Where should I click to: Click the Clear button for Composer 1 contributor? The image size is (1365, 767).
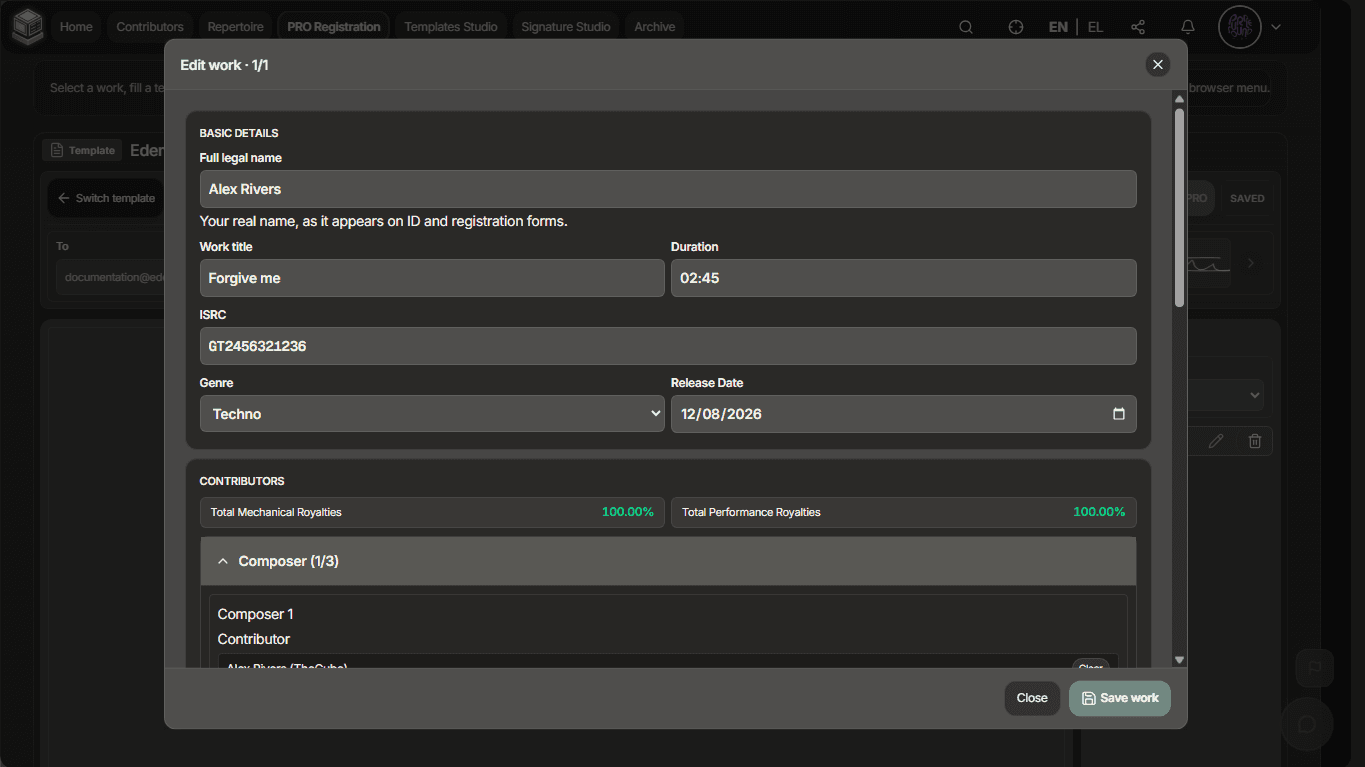1090,665
